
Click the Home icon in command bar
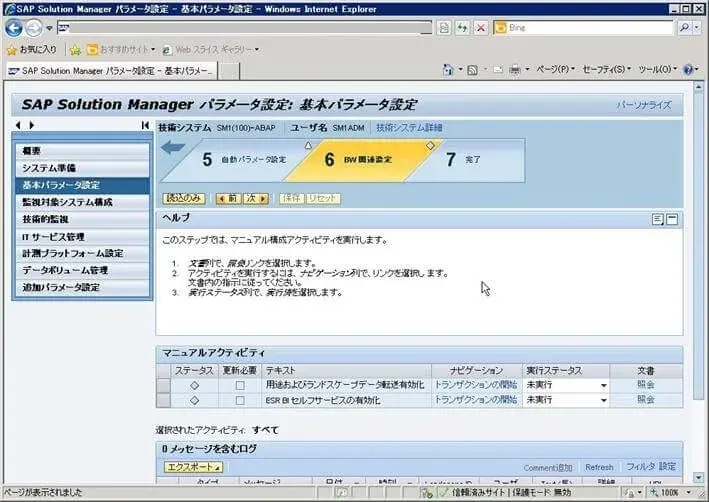click(x=448, y=70)
